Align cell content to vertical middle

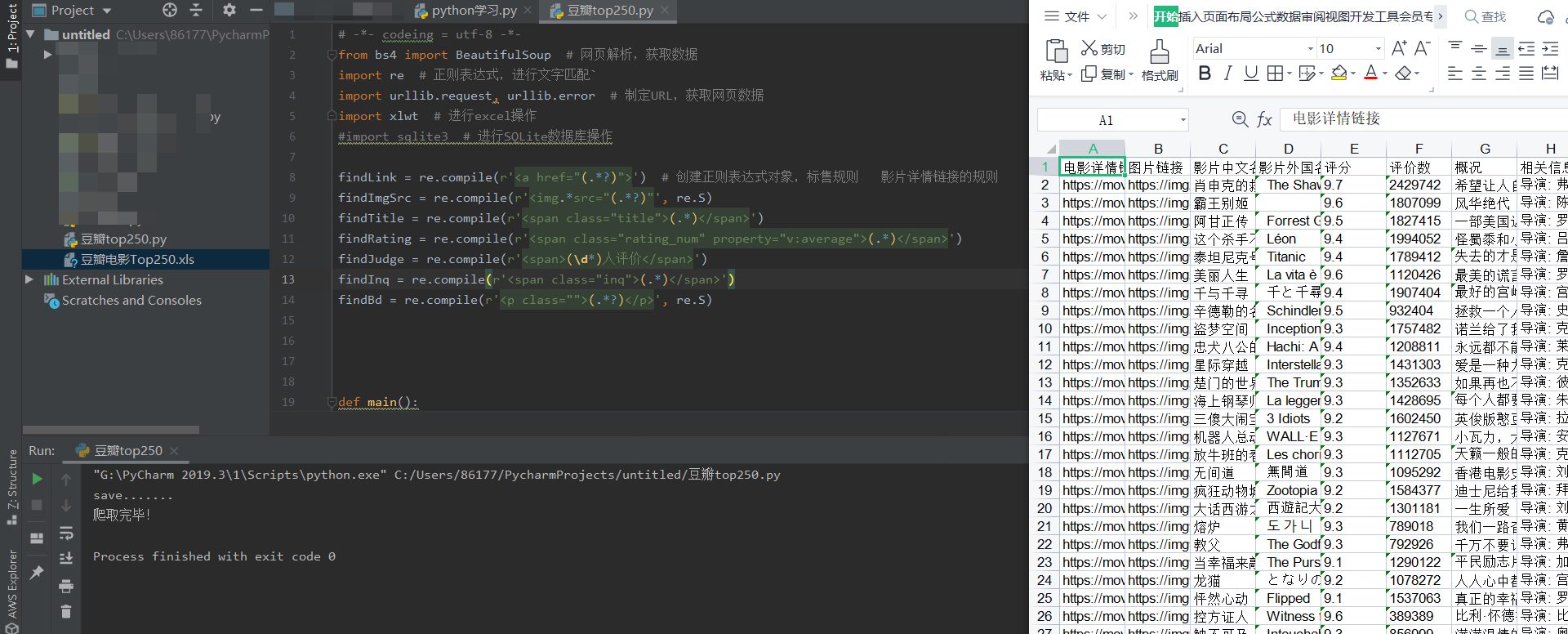point(1479,48)
